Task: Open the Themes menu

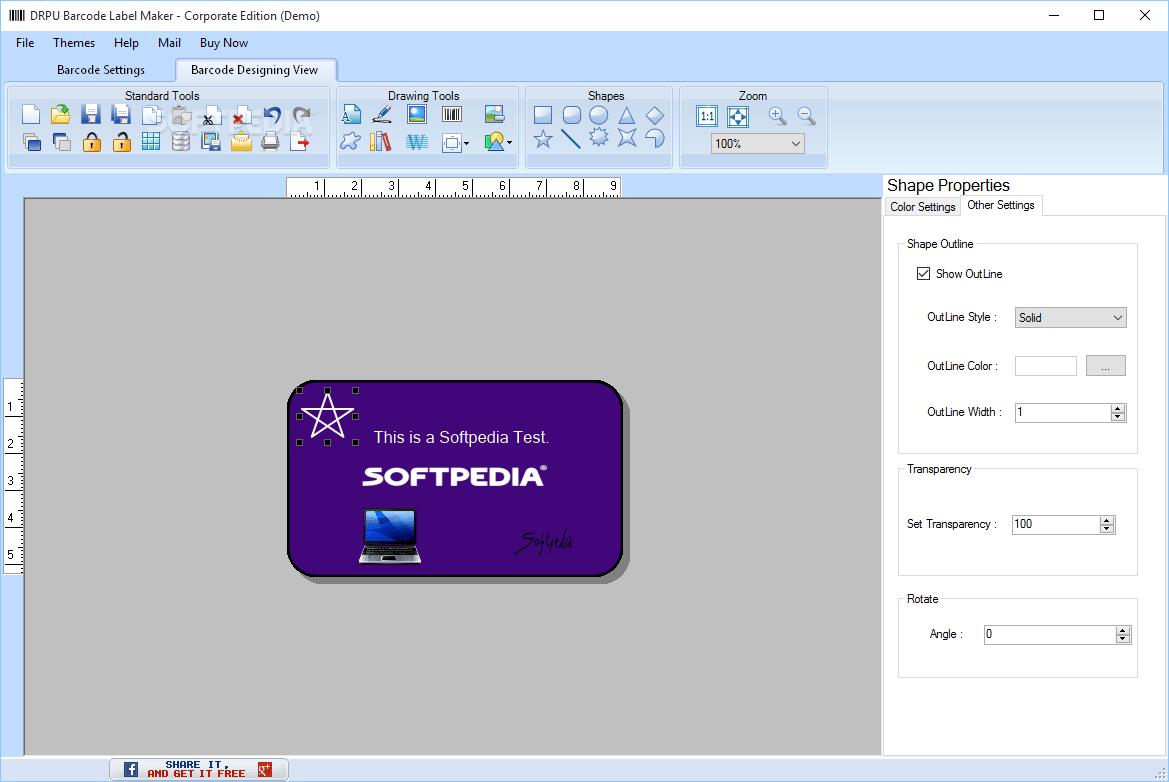Action: click(73, 42)
